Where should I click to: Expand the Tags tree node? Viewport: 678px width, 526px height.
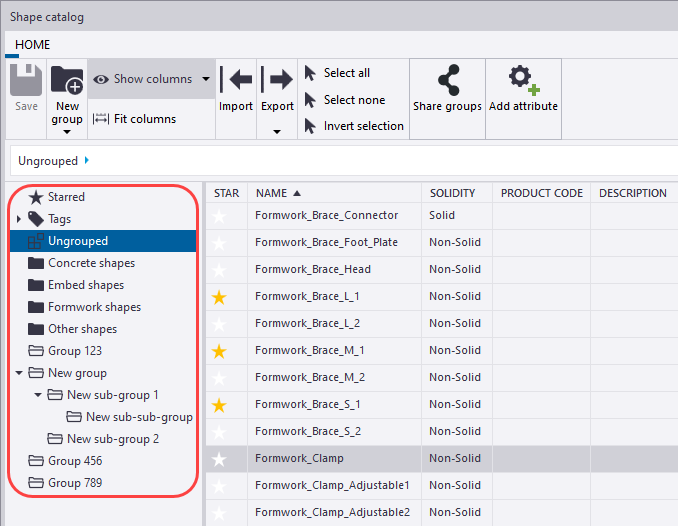(x=19, y=219)
